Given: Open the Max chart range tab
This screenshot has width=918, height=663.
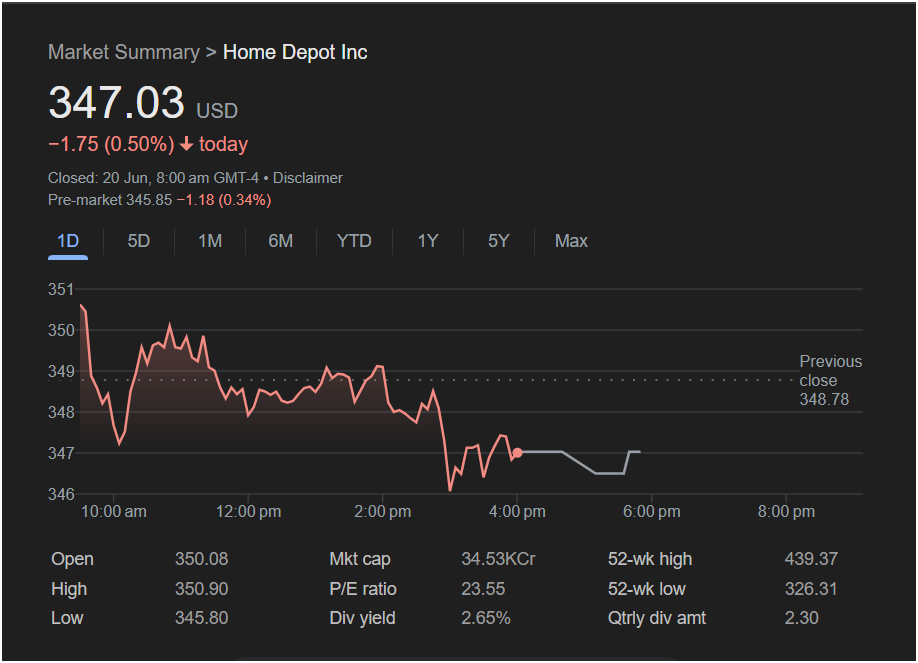Looking at the screenshot, I should coord(571,241).
